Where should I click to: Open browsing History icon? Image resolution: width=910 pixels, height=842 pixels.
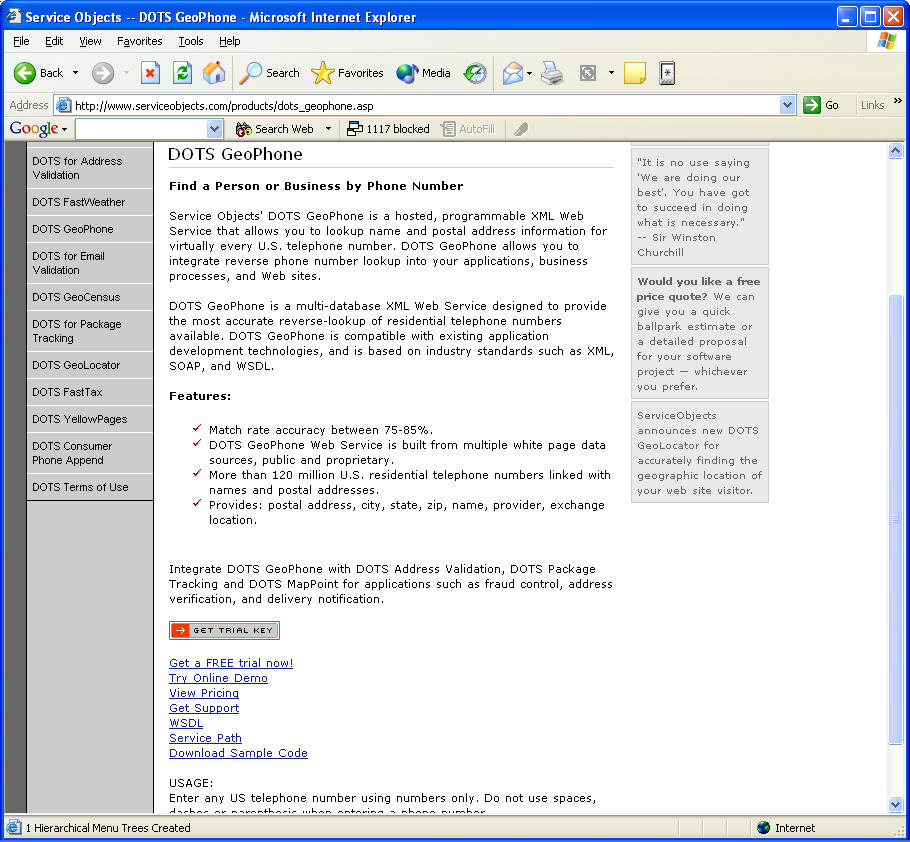[475, 73]
